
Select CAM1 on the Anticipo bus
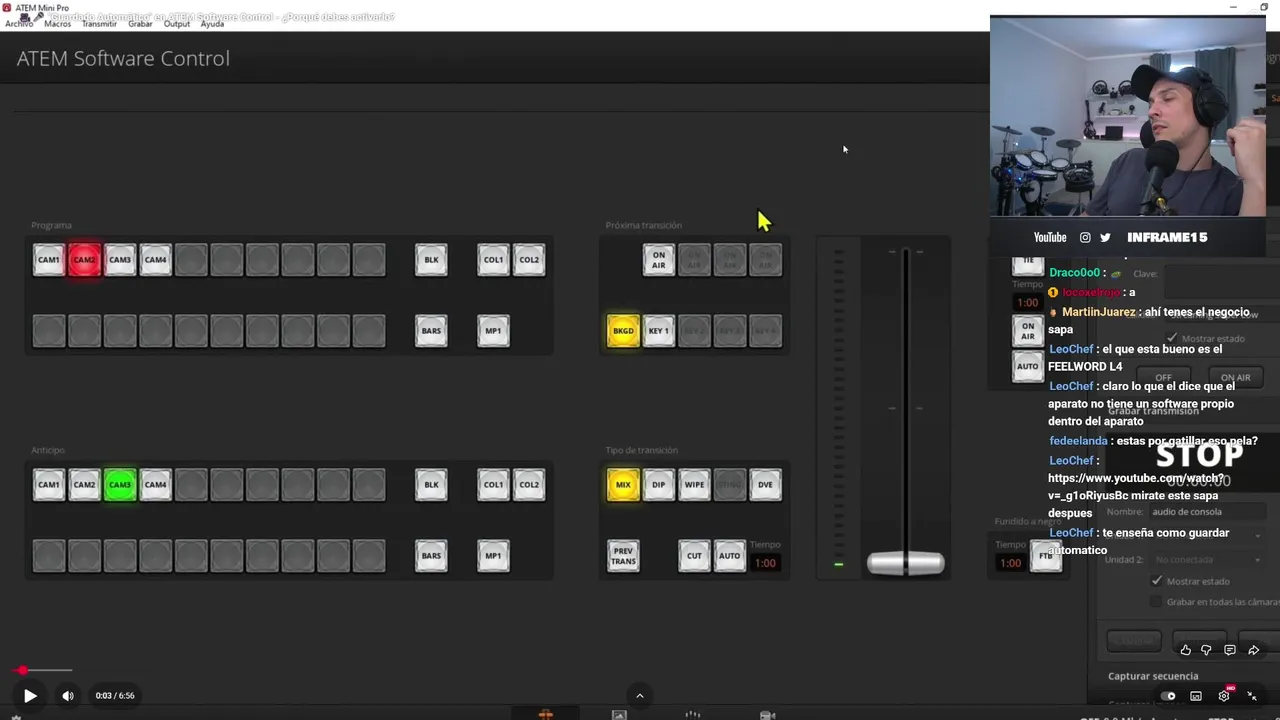(49, 485)
